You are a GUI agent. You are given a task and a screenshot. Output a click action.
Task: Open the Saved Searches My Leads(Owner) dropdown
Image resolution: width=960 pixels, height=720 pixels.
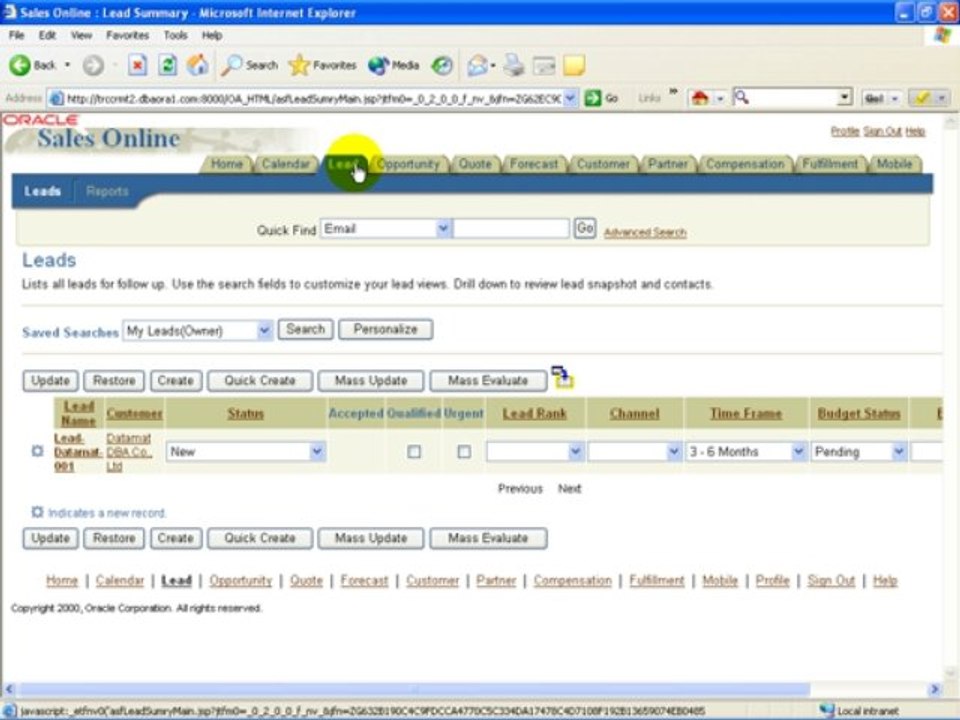[x=264, y=331]
